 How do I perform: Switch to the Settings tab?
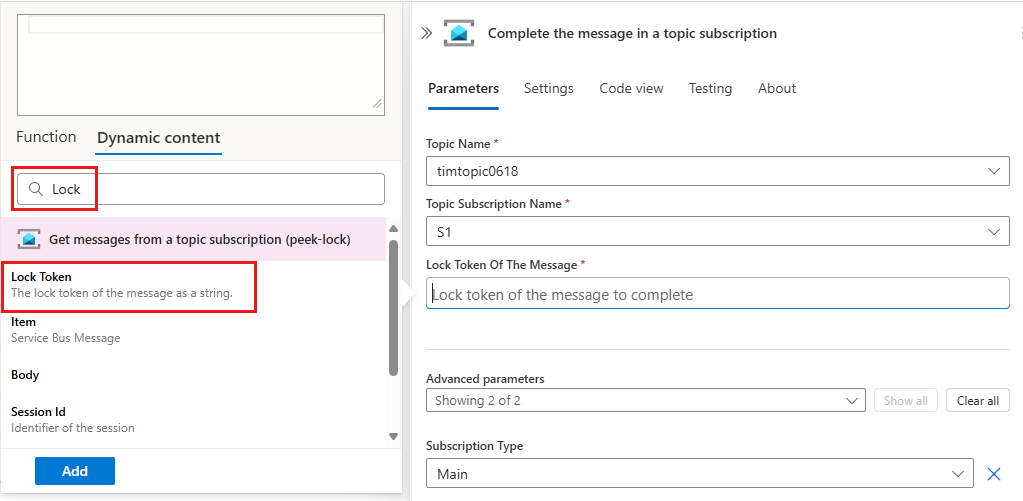(x=549, y=88)
